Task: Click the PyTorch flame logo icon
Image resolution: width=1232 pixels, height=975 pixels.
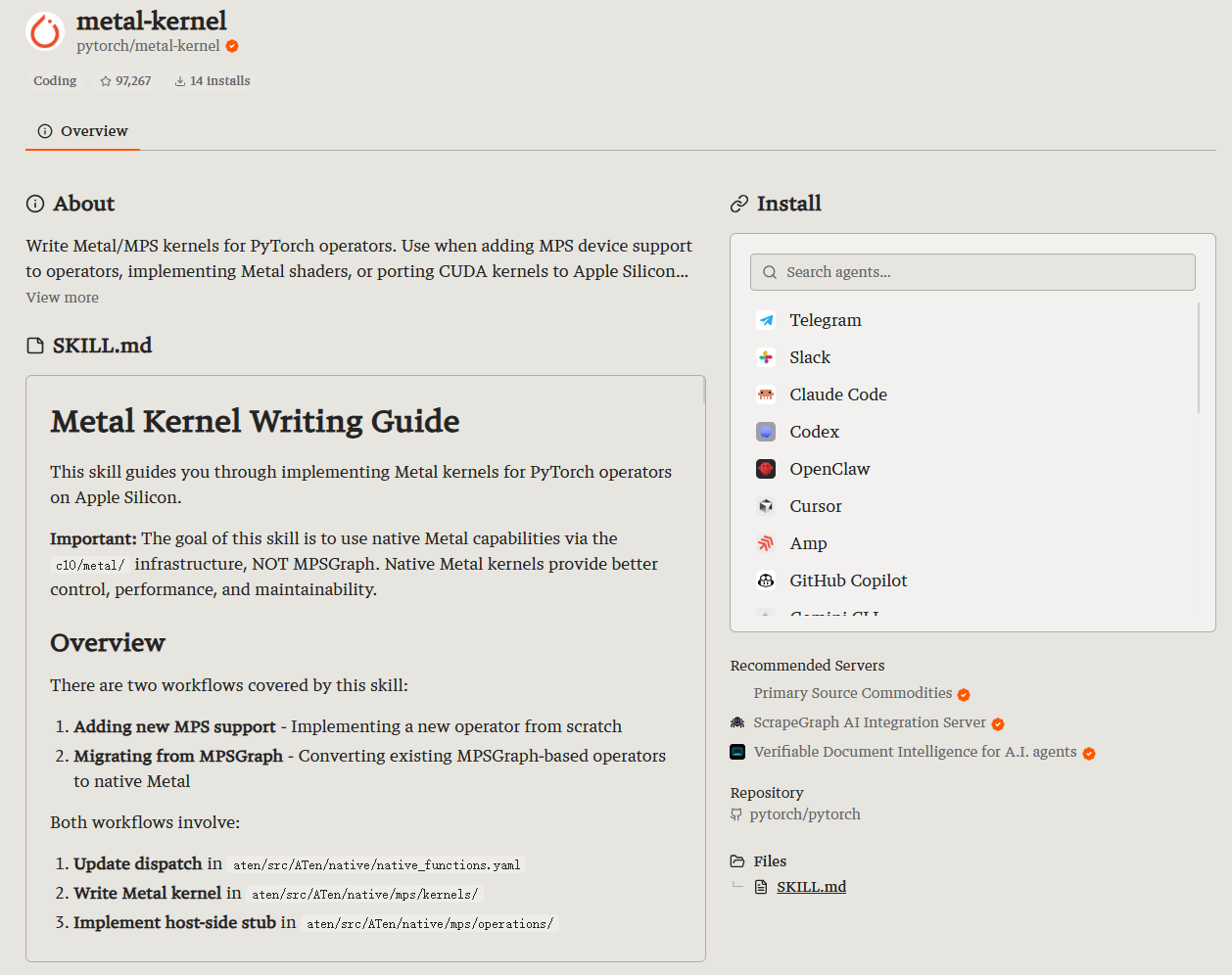Action: tap(45, 31)
